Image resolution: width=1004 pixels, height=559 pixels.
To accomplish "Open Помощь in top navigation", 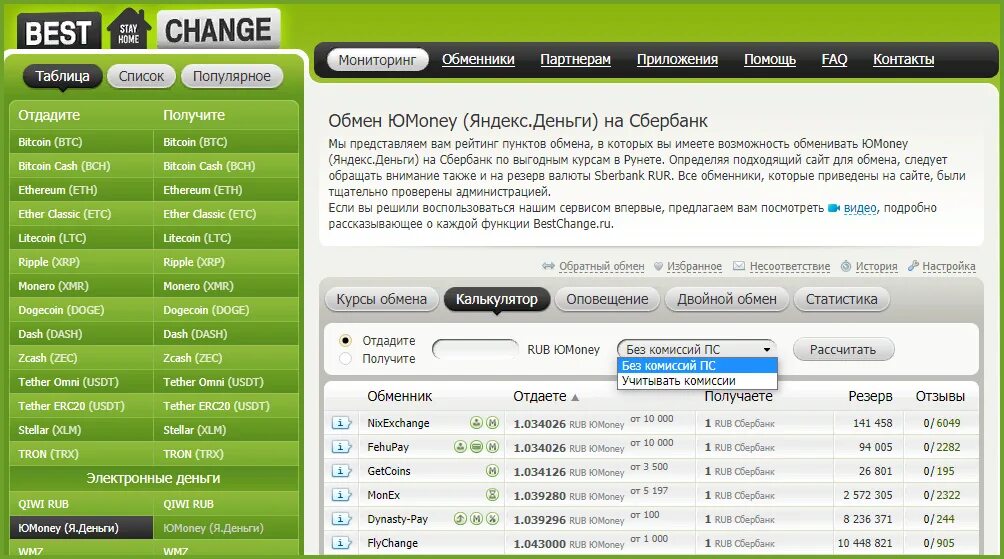I will [770, 60].
